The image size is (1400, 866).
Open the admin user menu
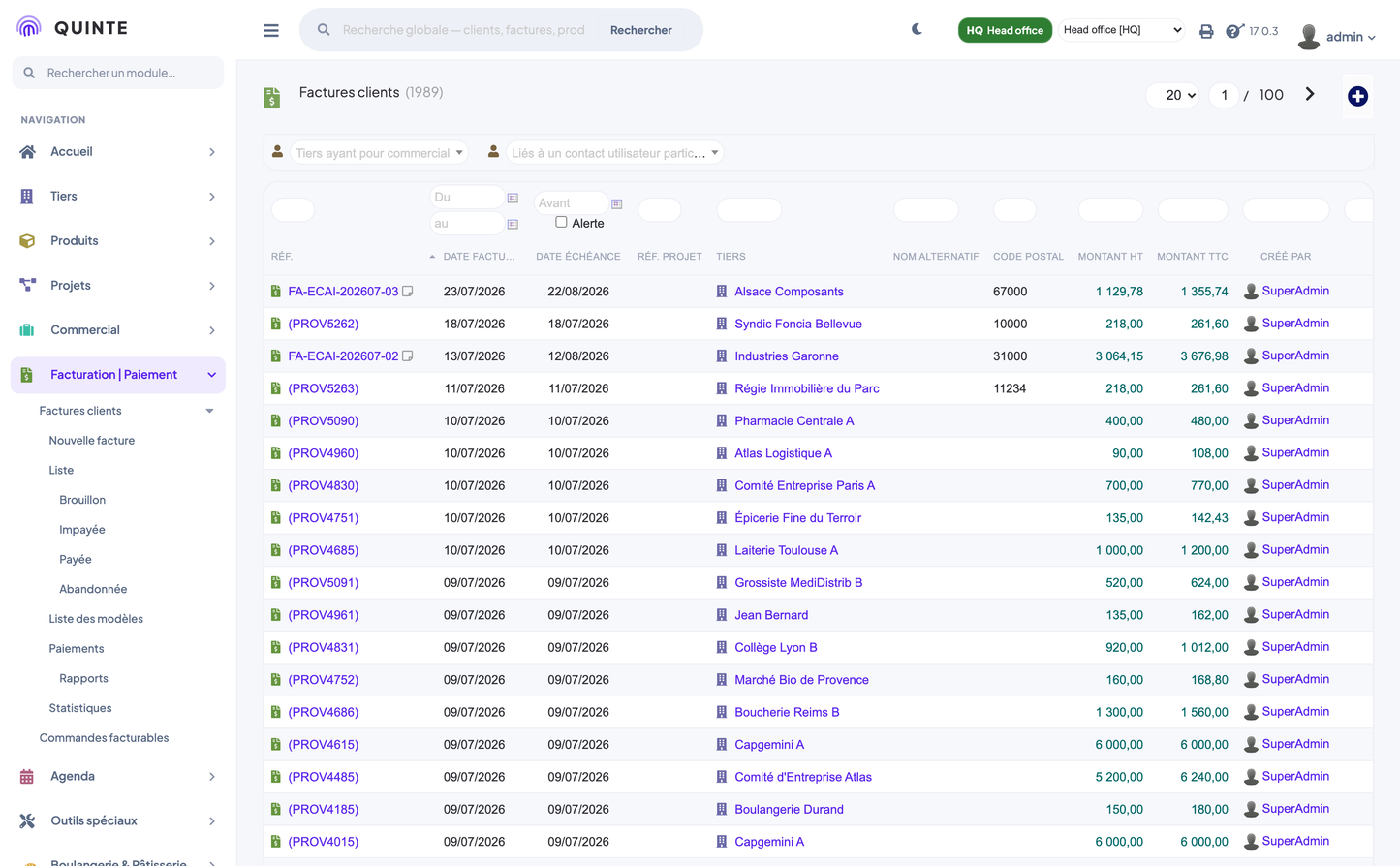(1351, 37)
